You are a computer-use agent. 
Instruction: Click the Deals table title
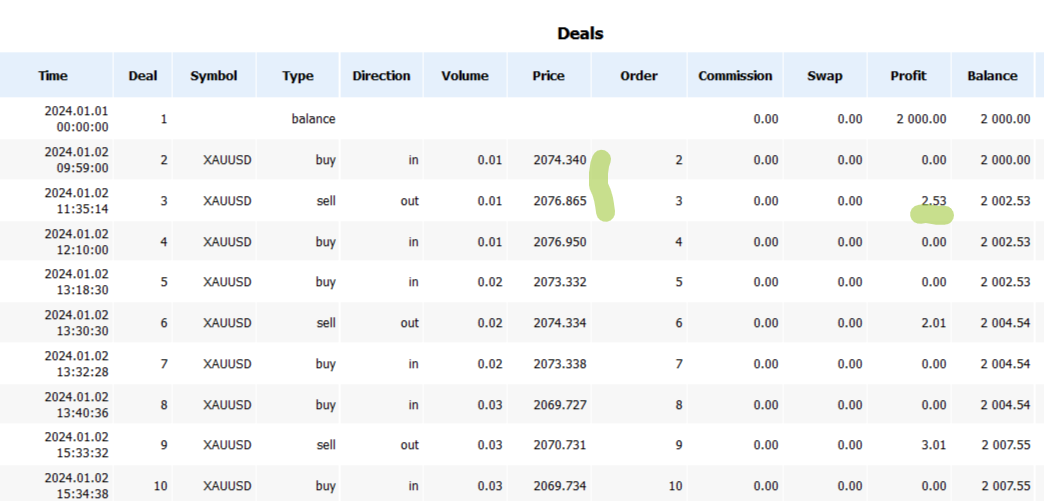(581, 33)
